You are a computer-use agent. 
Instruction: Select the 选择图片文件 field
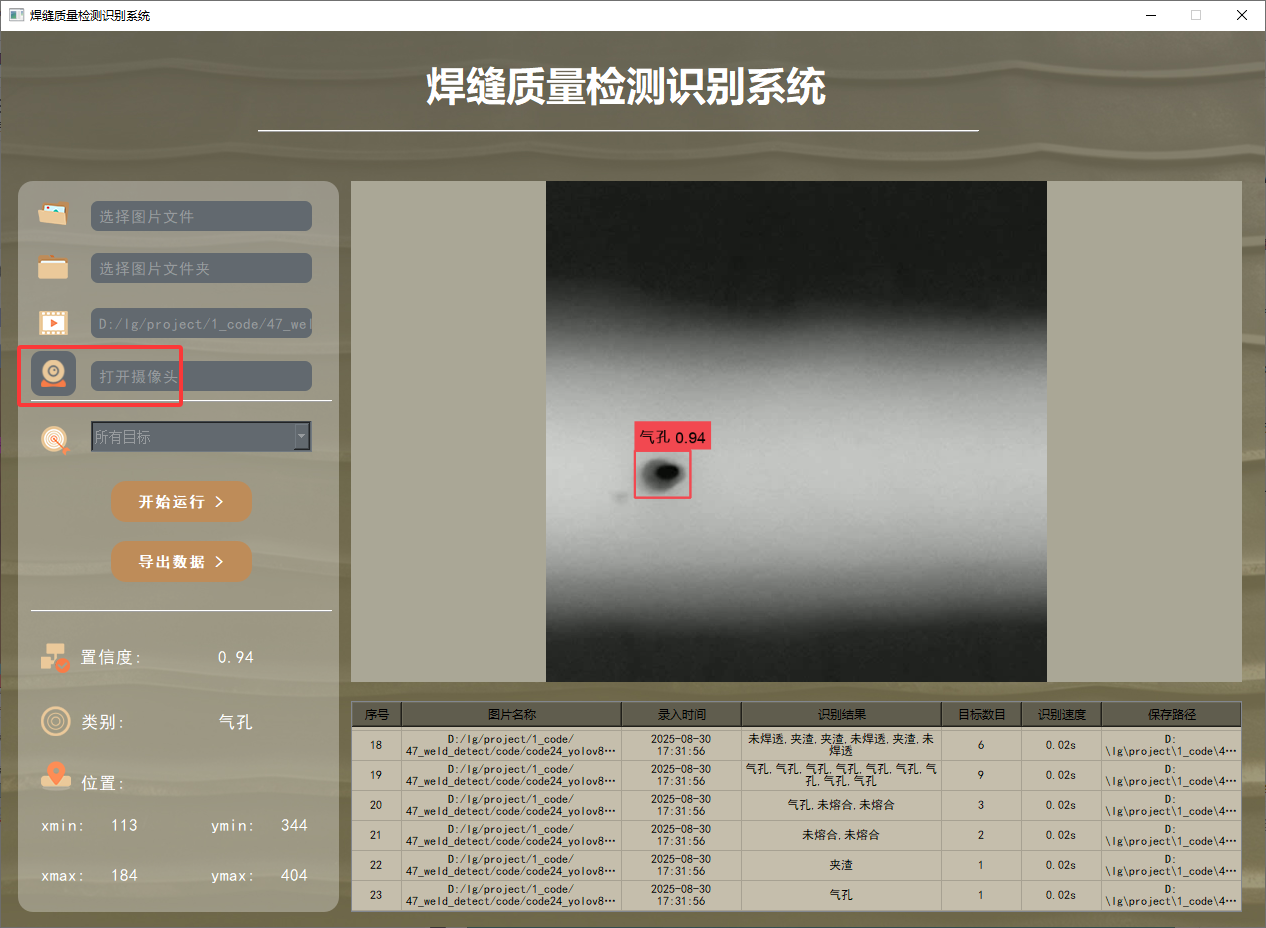point(201,216)
